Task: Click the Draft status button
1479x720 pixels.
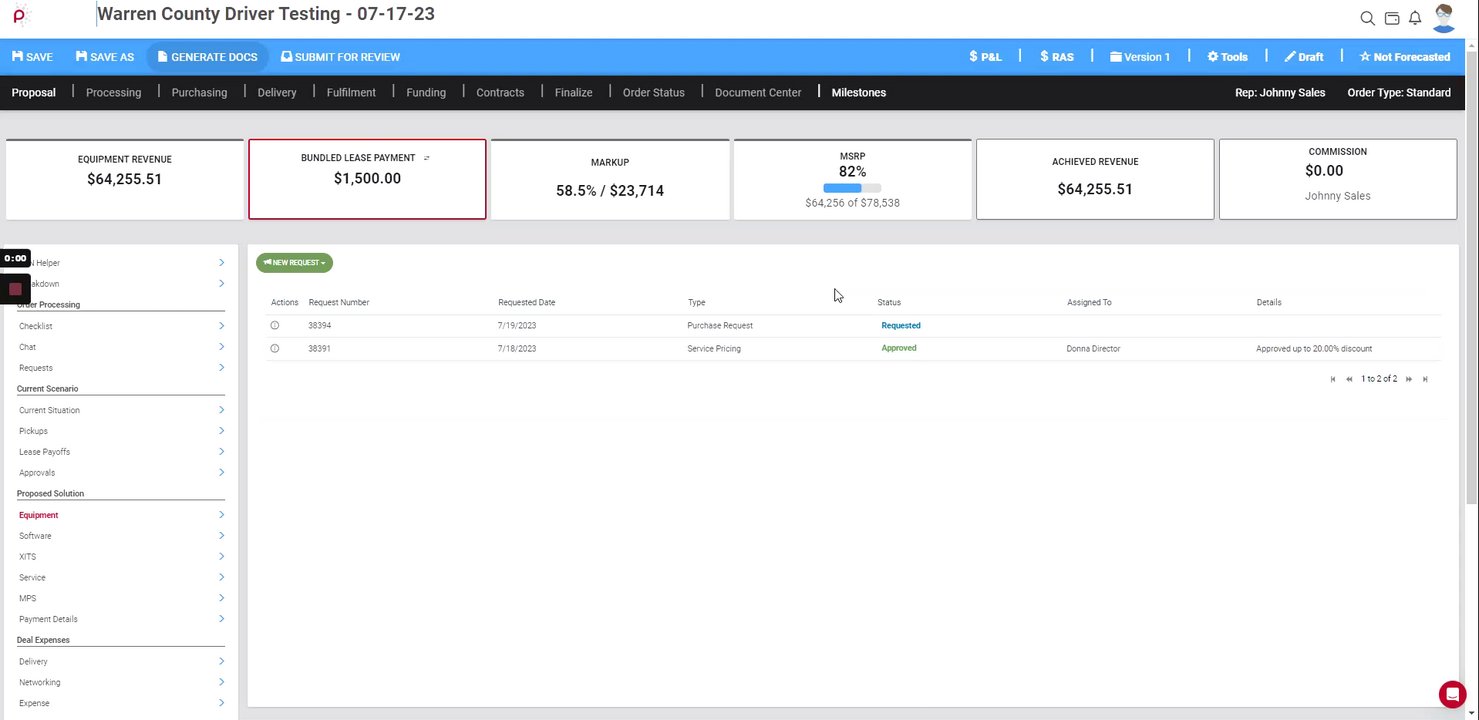Action: tap(1304, 57)
